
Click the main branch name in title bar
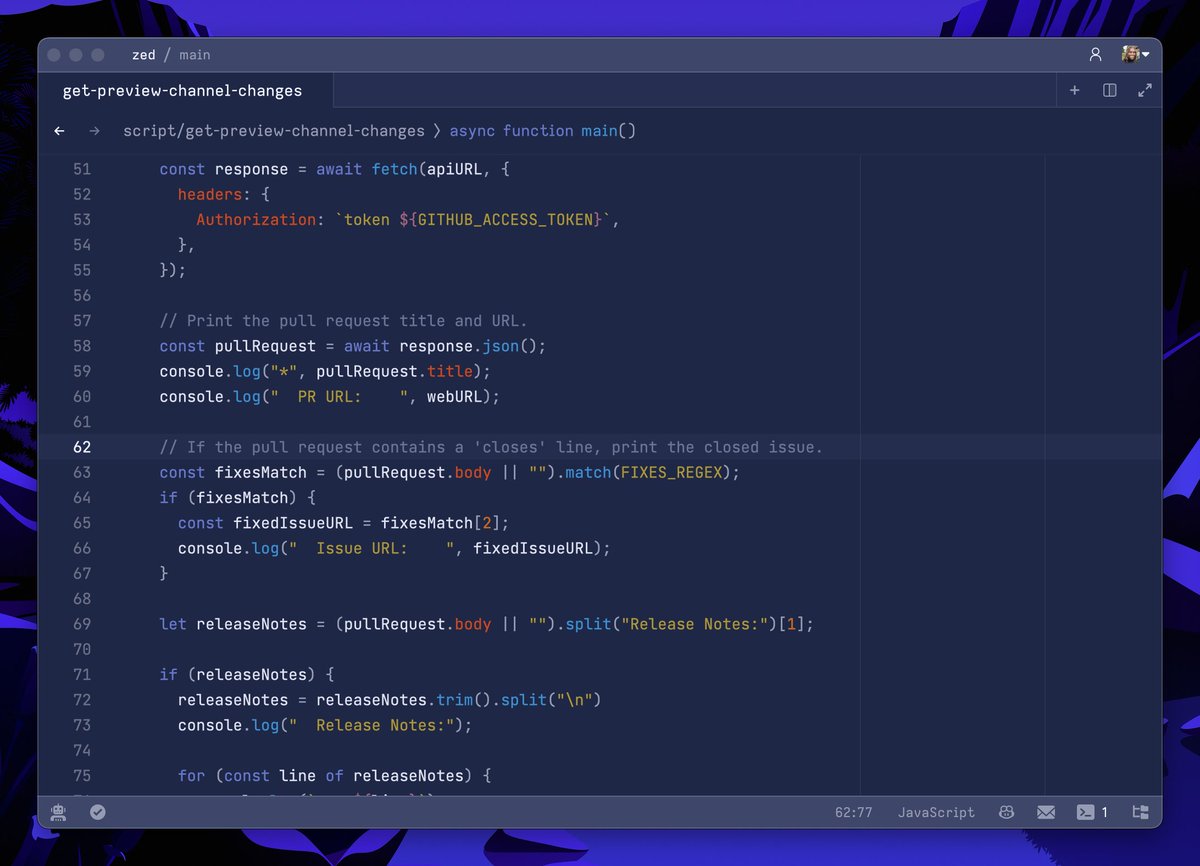(195, 55)
